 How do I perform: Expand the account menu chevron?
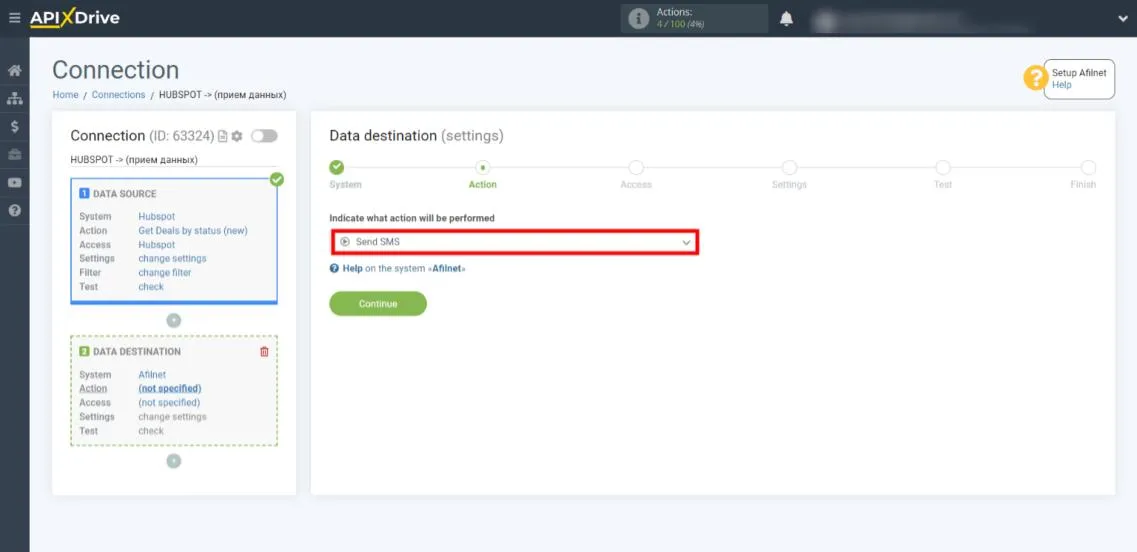tap(1122, 19)
